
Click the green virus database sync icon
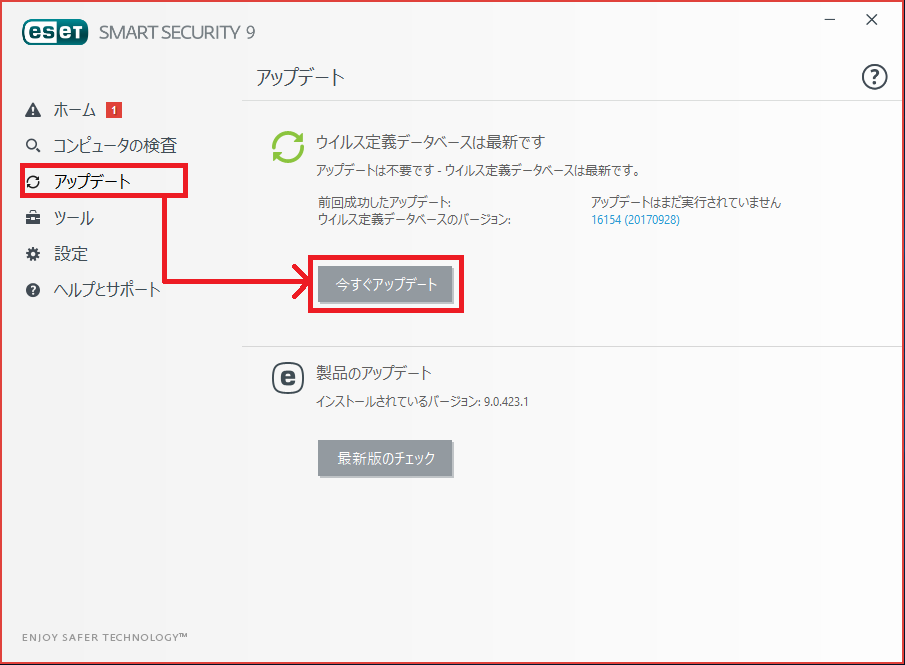coord(287,147)
